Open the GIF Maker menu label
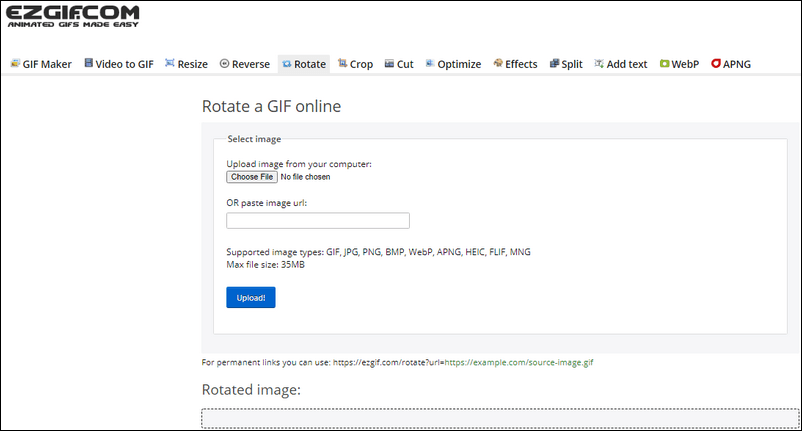The image size is (802, 431). 47,64
